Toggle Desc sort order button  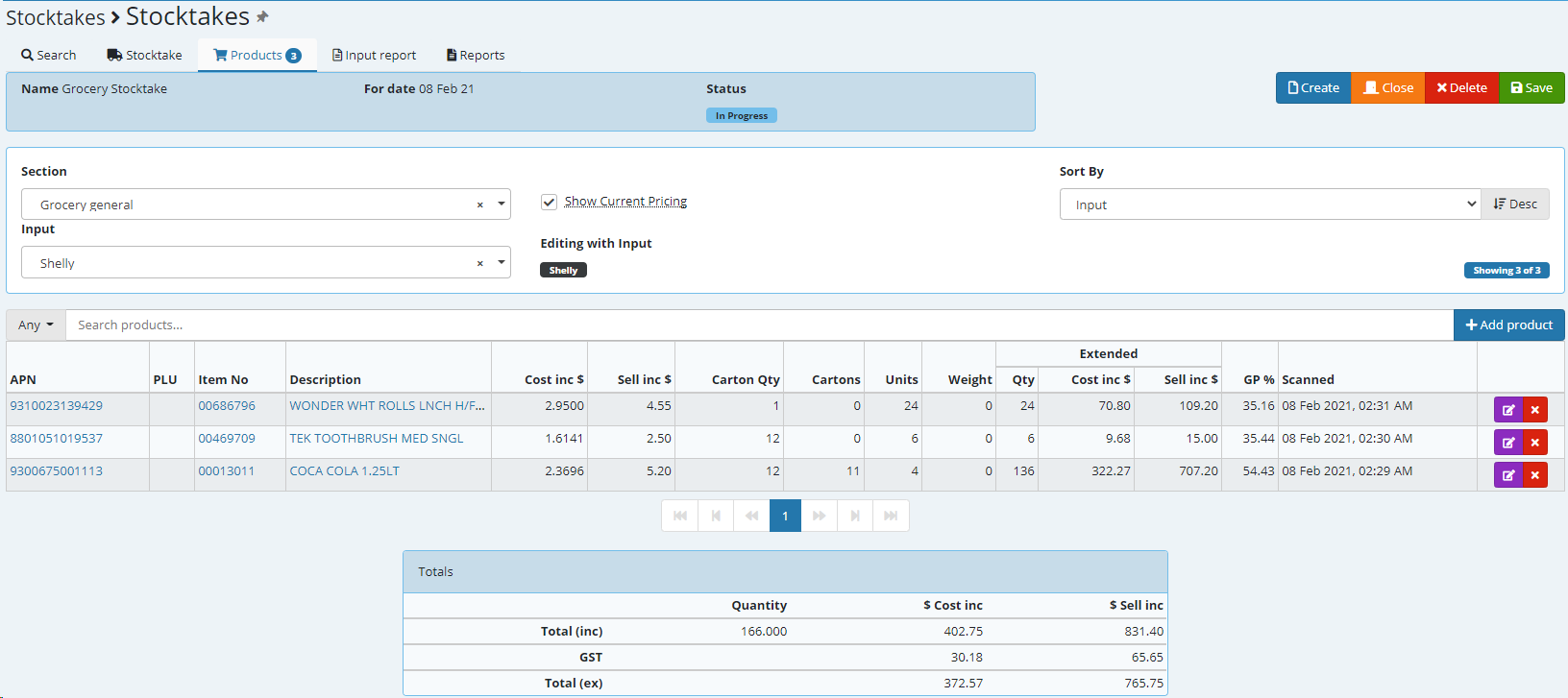pyautogui.click(x=1515, y=204)
